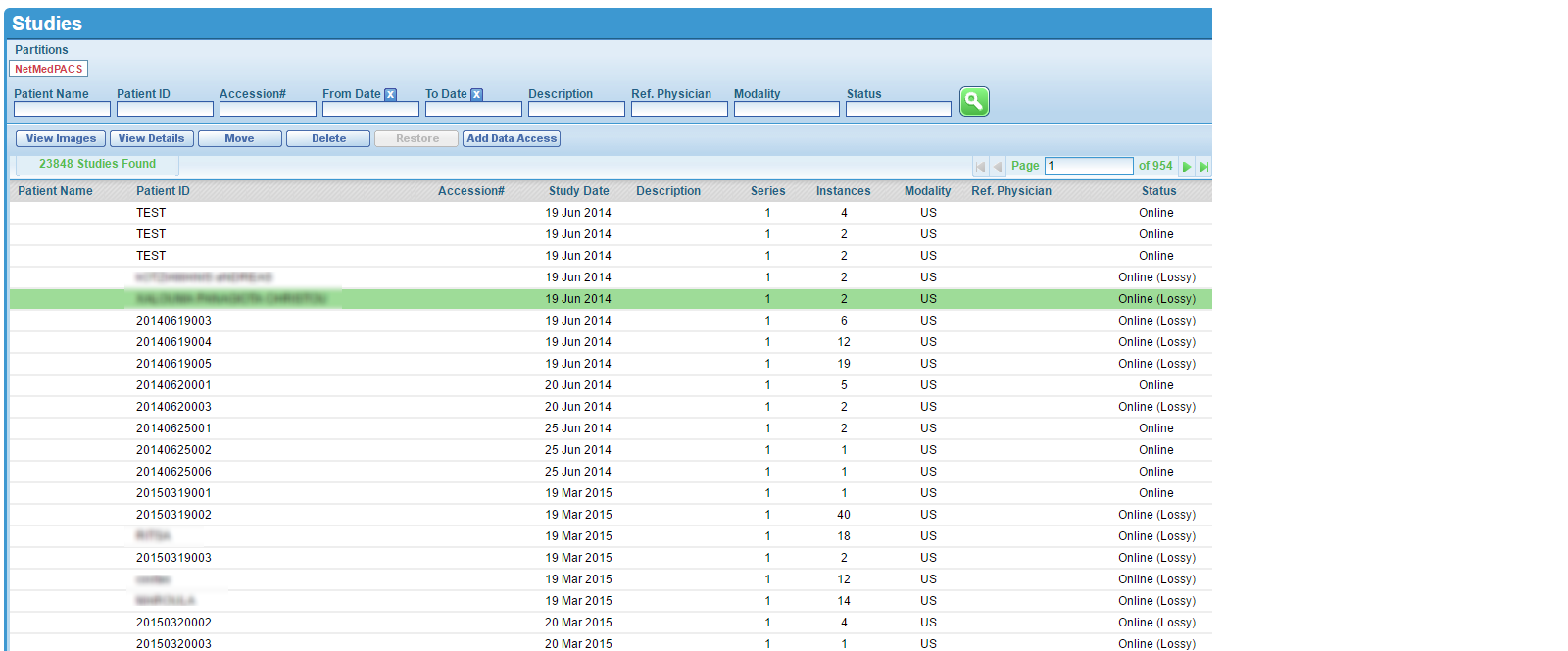Select the NetMedPACS partition tab
1568x651 pixels.
(49, 69)
